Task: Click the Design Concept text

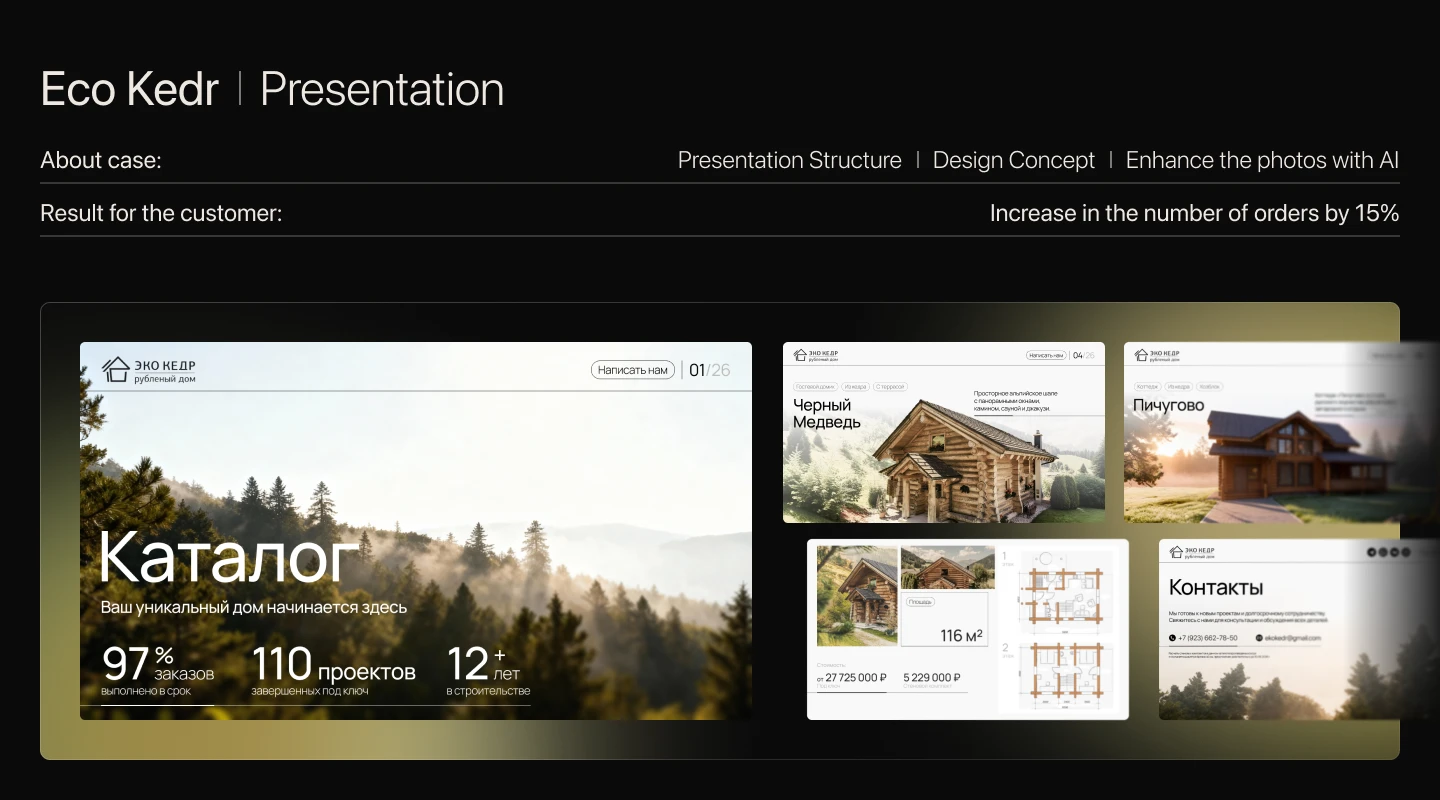Action: tap(1014, 160)
